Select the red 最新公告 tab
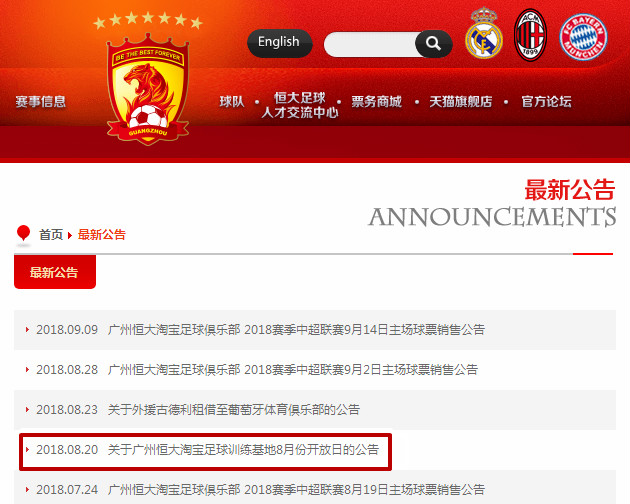Viewport: 630px width, 504px height. click(x=55, y=272)
